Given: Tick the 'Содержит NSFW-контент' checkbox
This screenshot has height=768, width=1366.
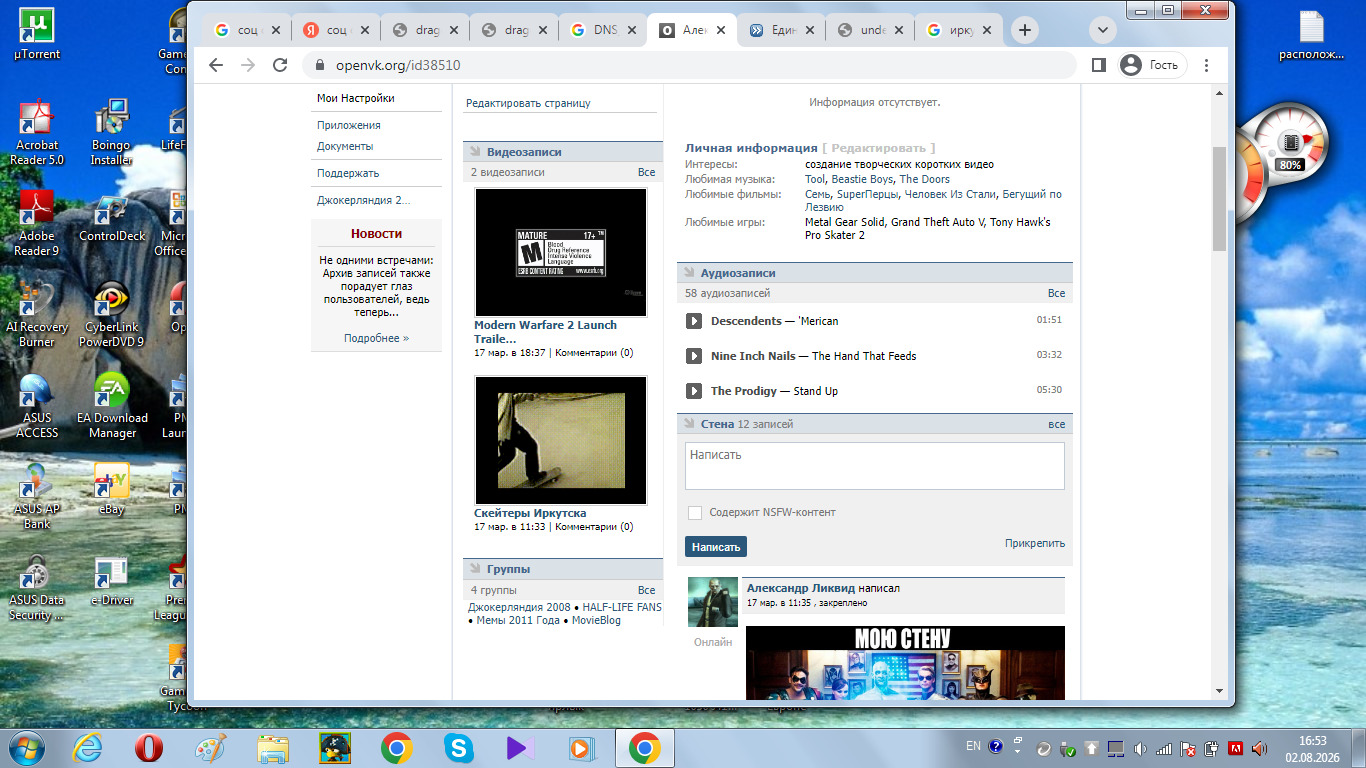Looking at the screenshot, I should point(695,513).
